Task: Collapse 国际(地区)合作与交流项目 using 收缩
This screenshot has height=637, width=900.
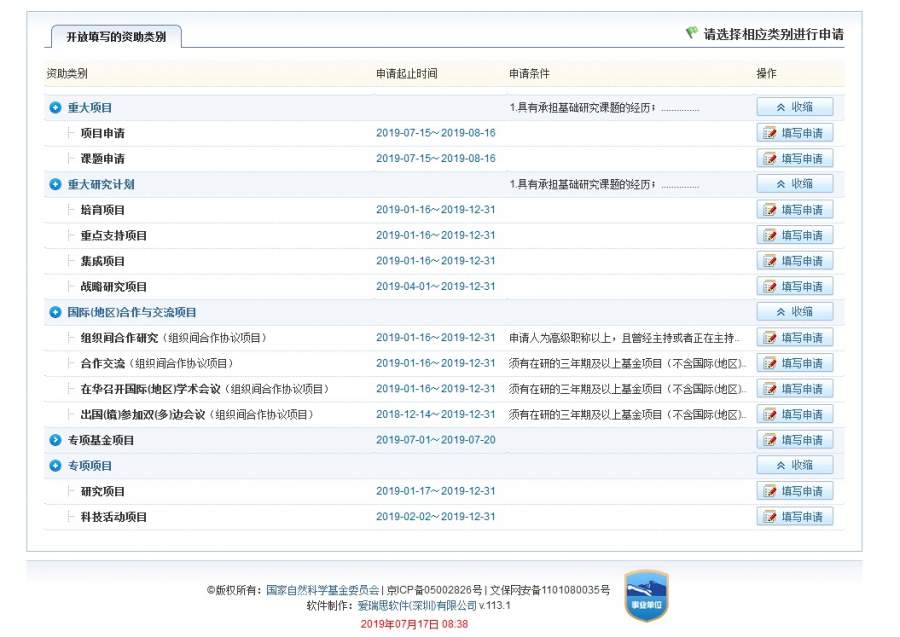Action: 794,312
